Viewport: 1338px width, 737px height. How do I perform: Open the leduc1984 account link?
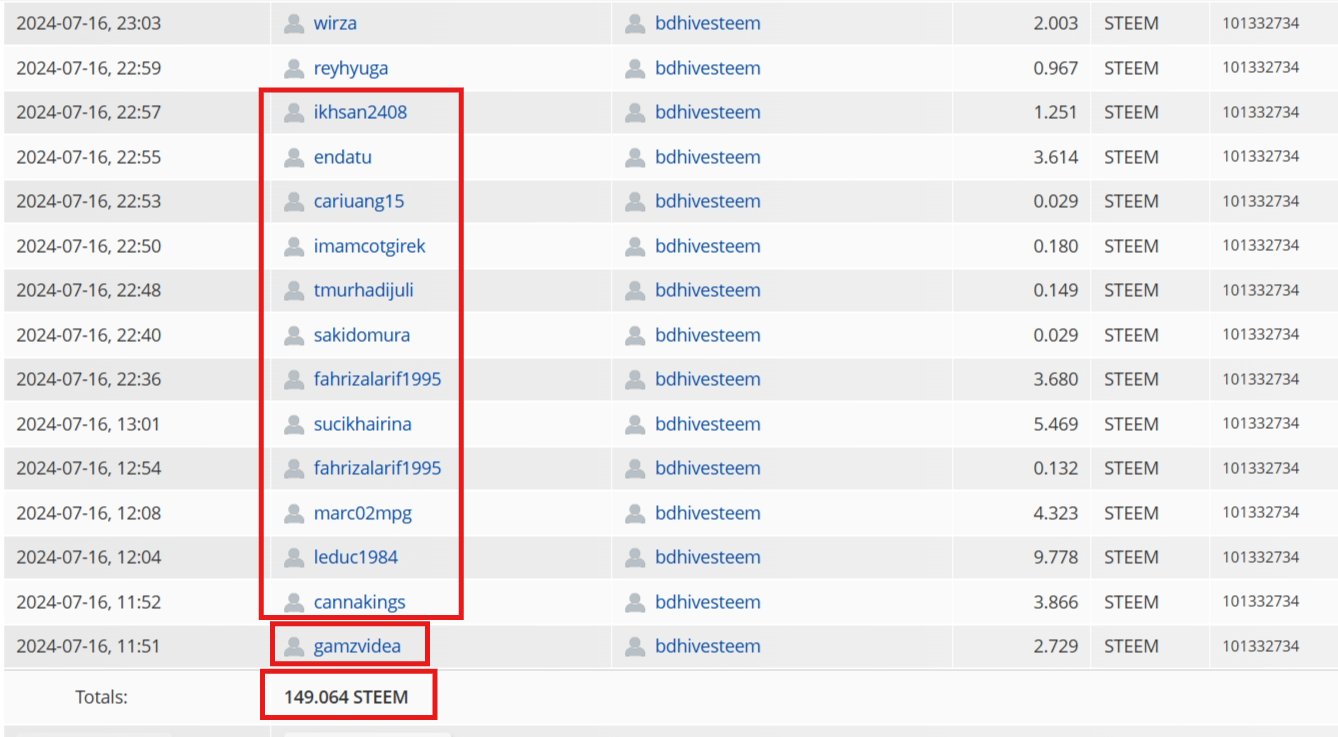pyautogui.click(x=356, y=557)
